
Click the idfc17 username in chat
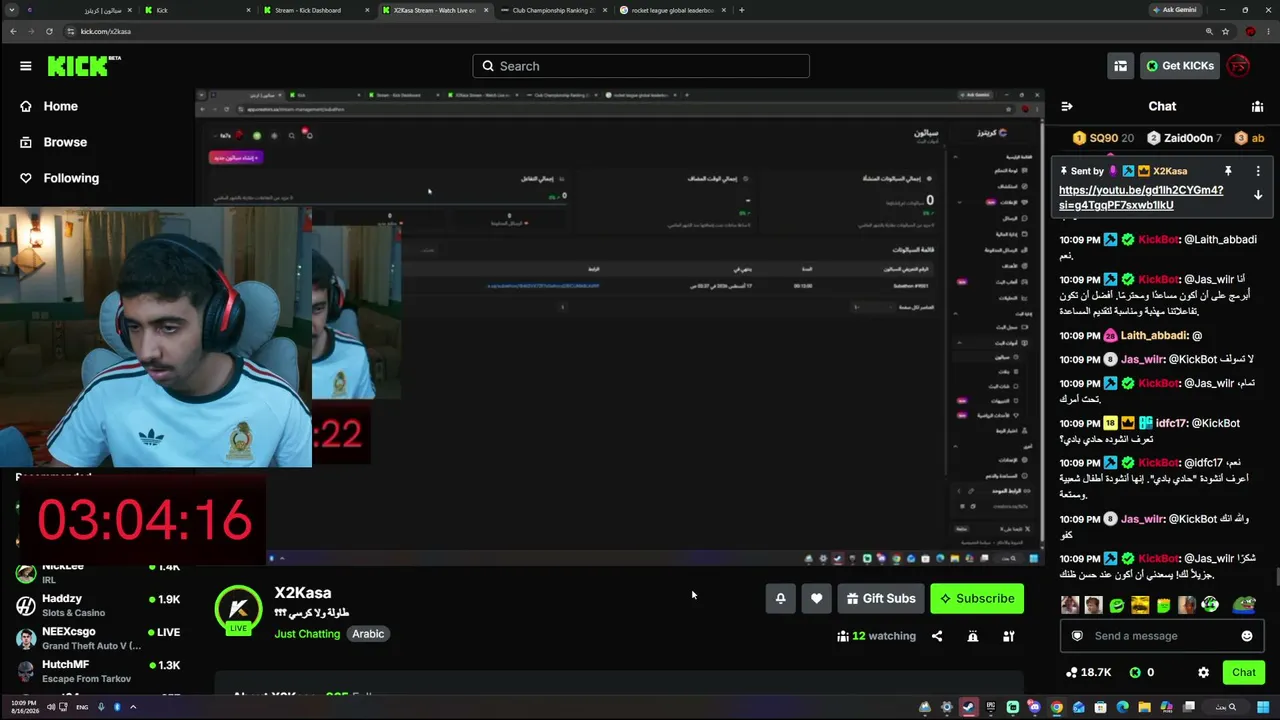point(1172,424)
